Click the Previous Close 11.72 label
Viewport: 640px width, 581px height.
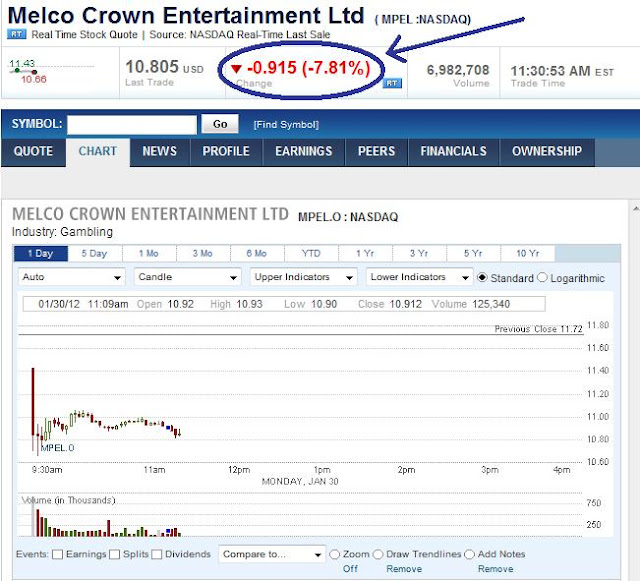click(538, 329)
